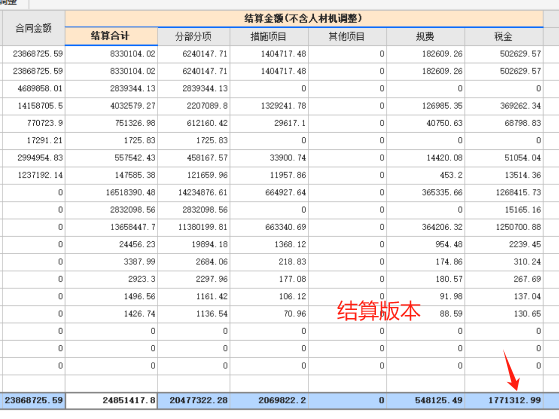Select cell with value 2839344.13 in 结算合计
This screenshot has height=419, width=559.
pyautogui.click(x=111, y=88)
